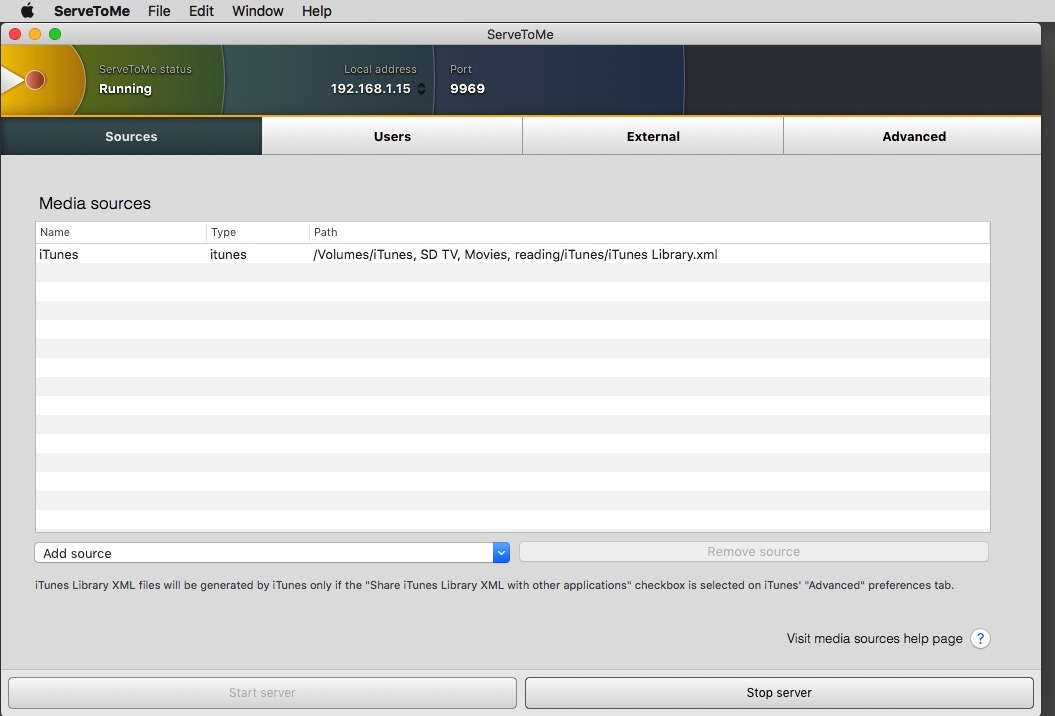Click the Visit media sources help page text
This screenshot has height=716, width=1055.
(x=875, y=639)
